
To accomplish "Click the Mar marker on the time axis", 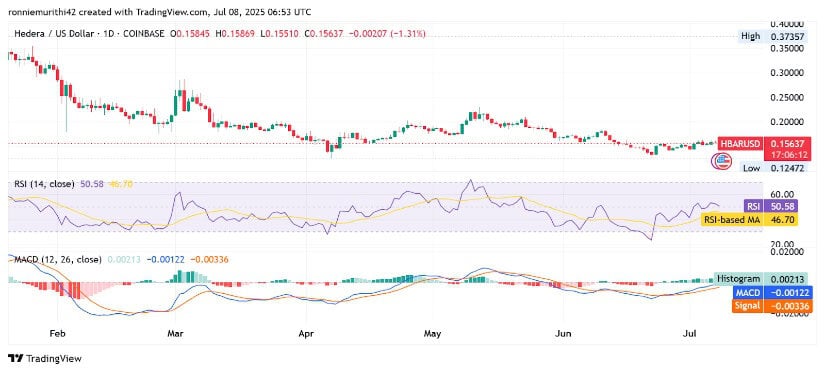I will coord(175,334).
